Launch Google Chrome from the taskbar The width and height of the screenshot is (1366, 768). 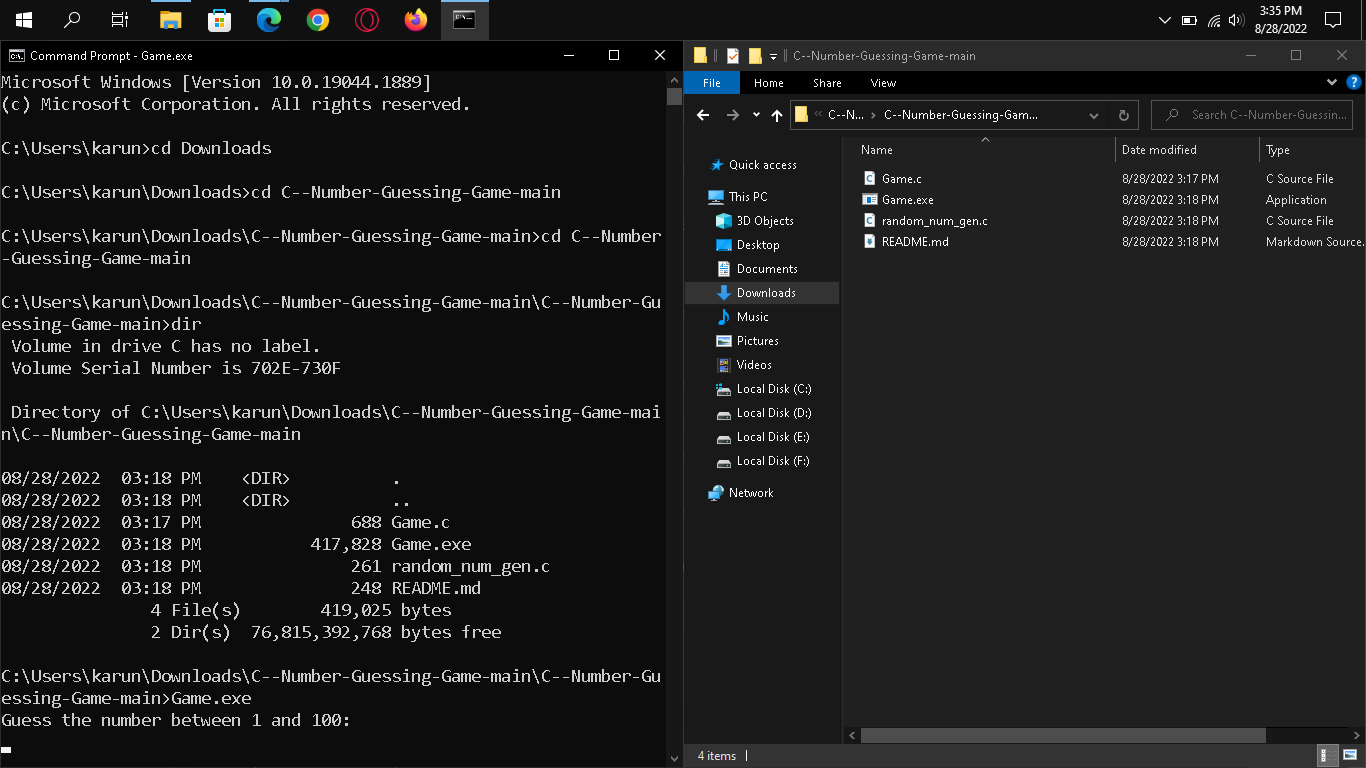point(317,20)
